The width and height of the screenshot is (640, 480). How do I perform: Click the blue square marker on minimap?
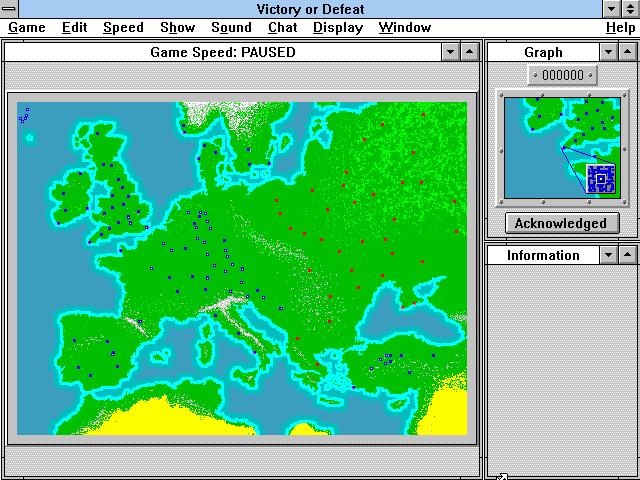[600, 179]
